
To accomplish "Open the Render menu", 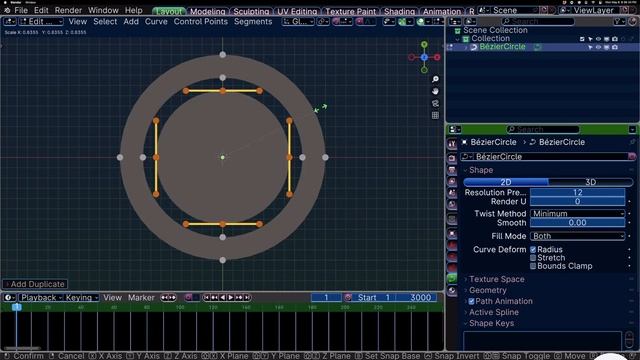I will pos(68,10).
